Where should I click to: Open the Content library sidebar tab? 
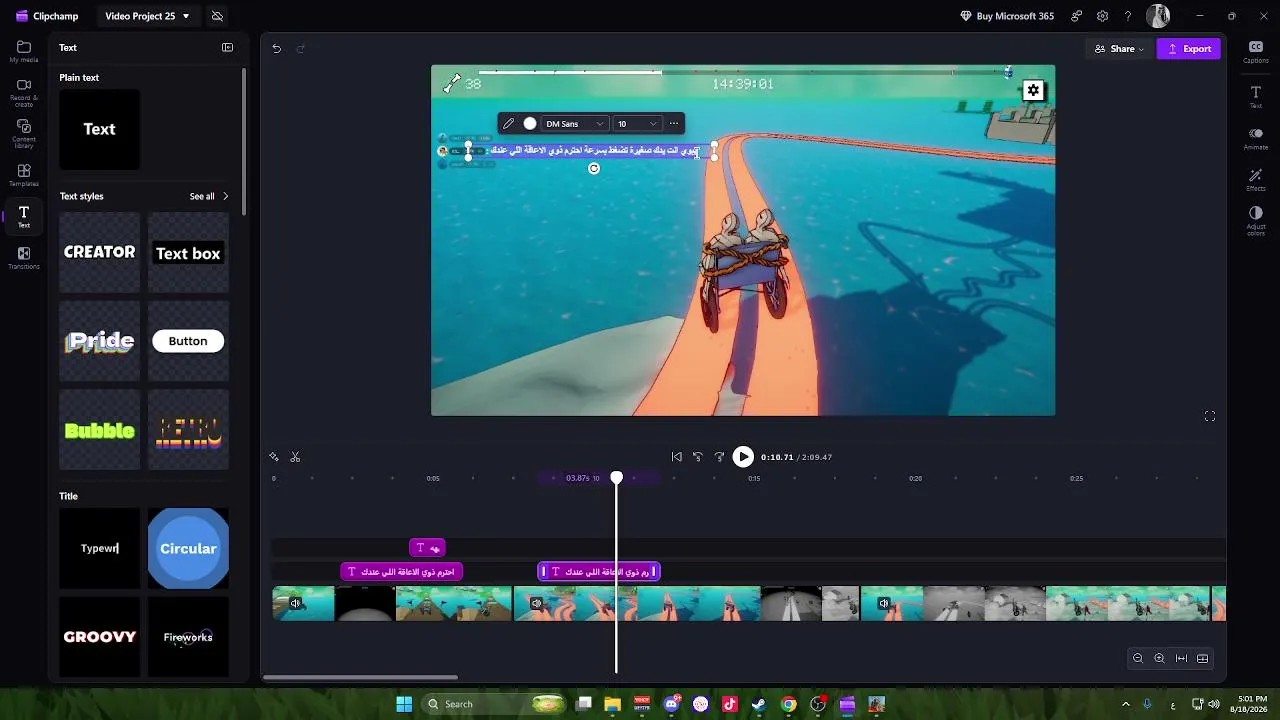click(x=24, y=134)
